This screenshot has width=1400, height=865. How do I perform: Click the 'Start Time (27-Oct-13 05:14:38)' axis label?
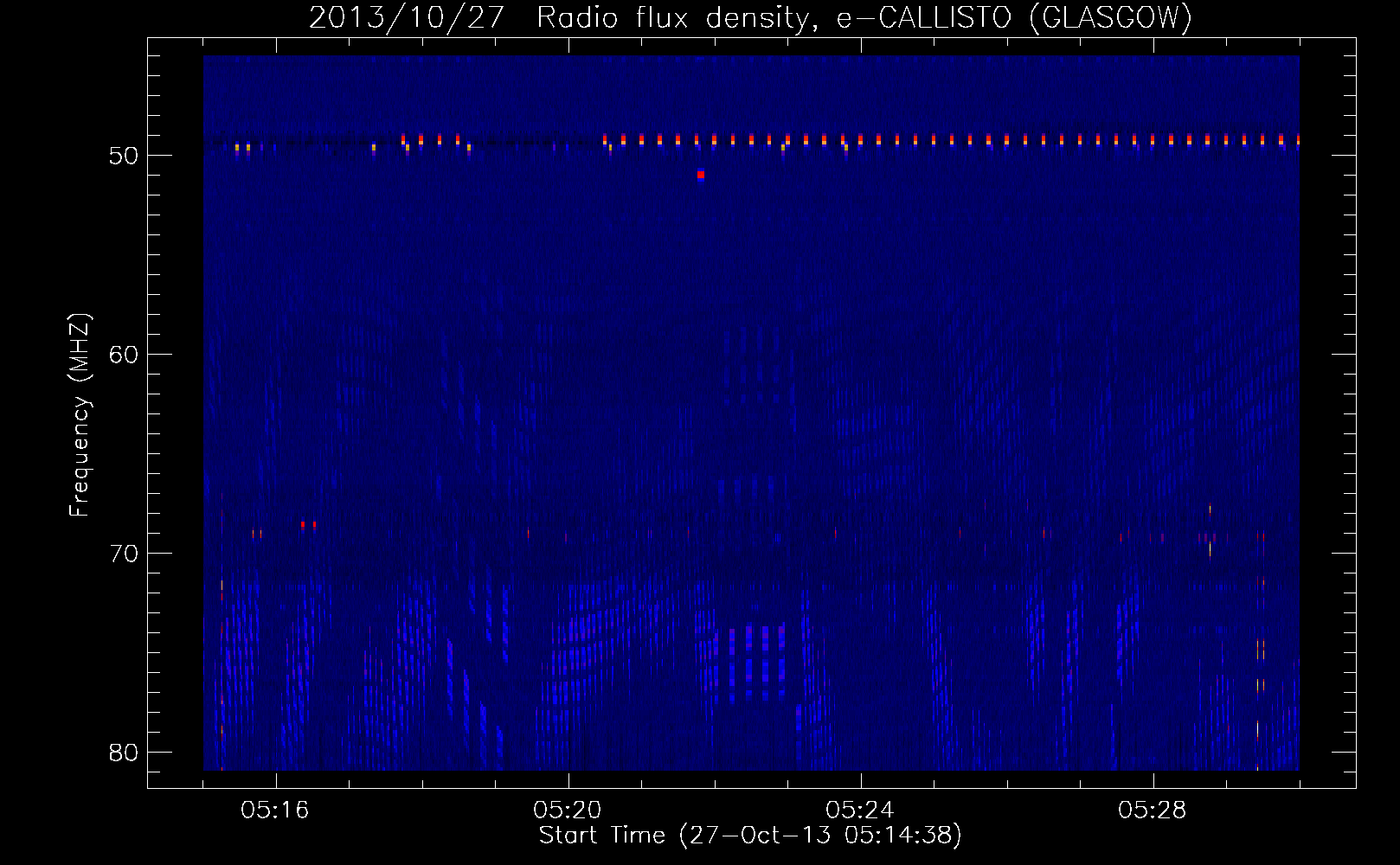[750, 836]
